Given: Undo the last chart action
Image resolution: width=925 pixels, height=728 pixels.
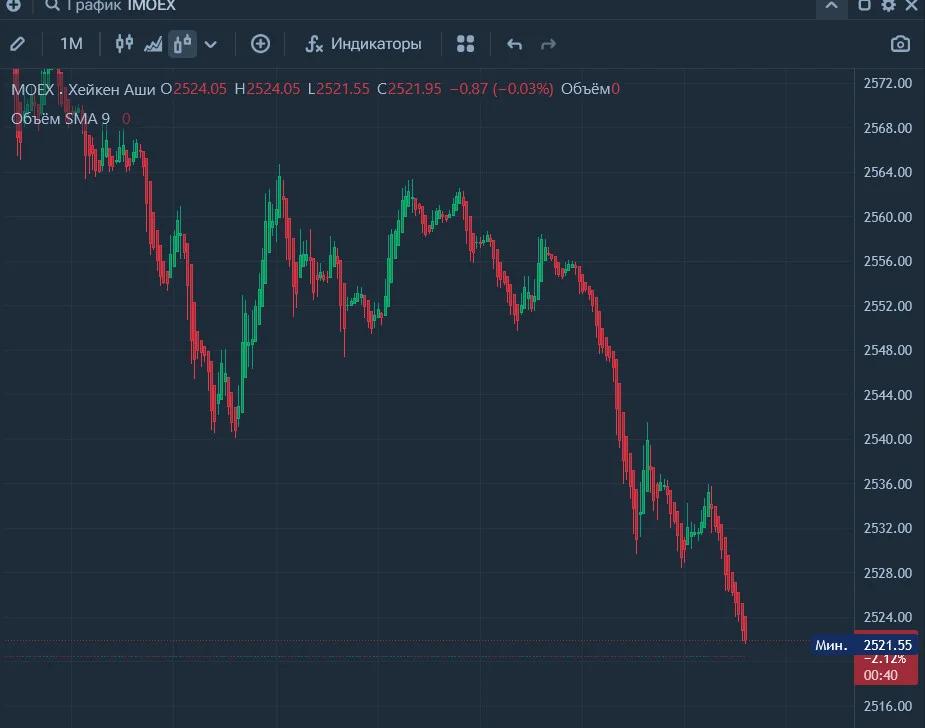Looking at the screenshot, I should [x=514, y=44].
